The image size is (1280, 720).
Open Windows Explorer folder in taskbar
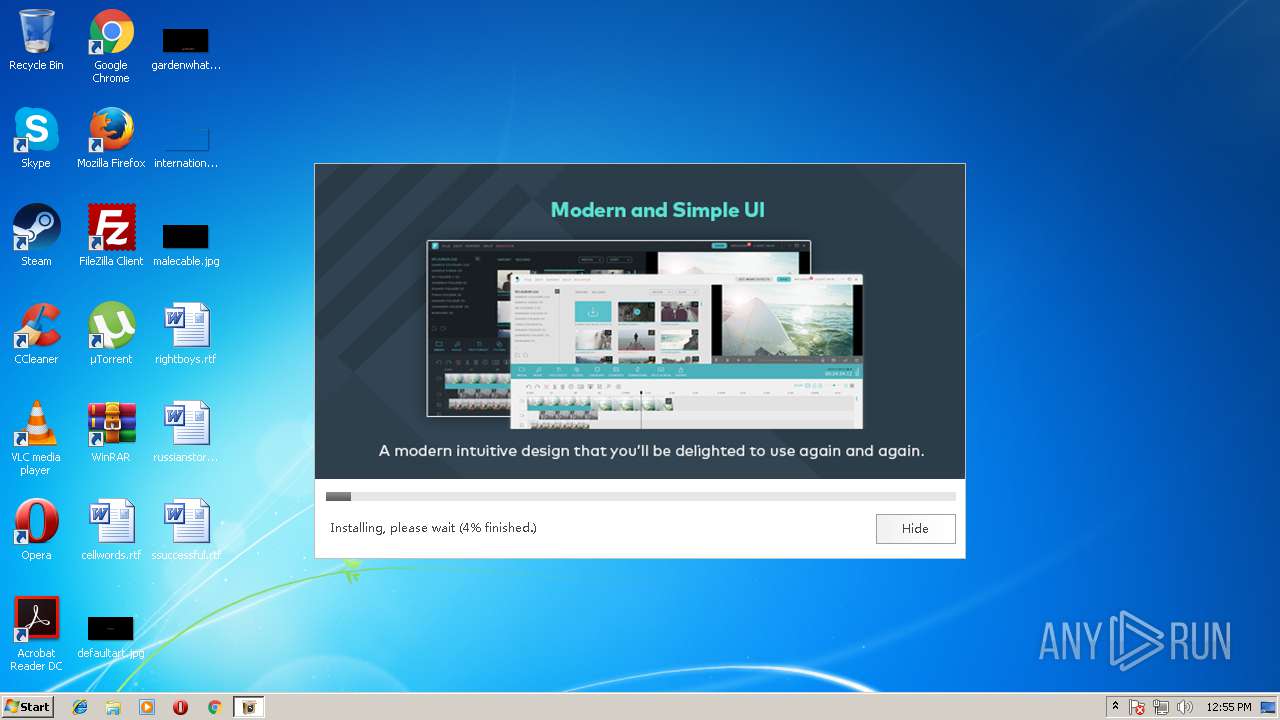pos(113,707)
